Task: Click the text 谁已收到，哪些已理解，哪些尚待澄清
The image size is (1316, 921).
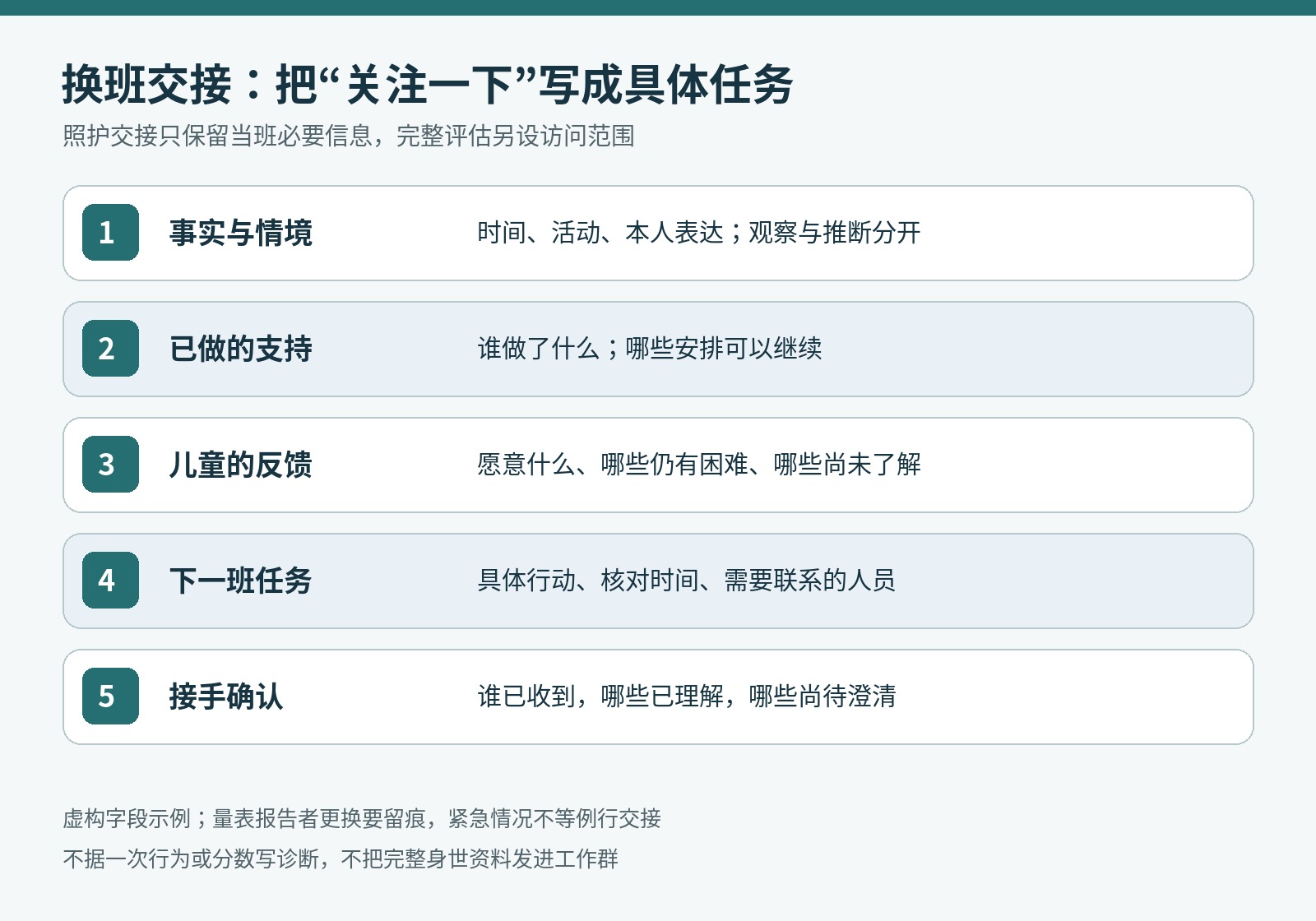Action: click(x=687, y=697)
